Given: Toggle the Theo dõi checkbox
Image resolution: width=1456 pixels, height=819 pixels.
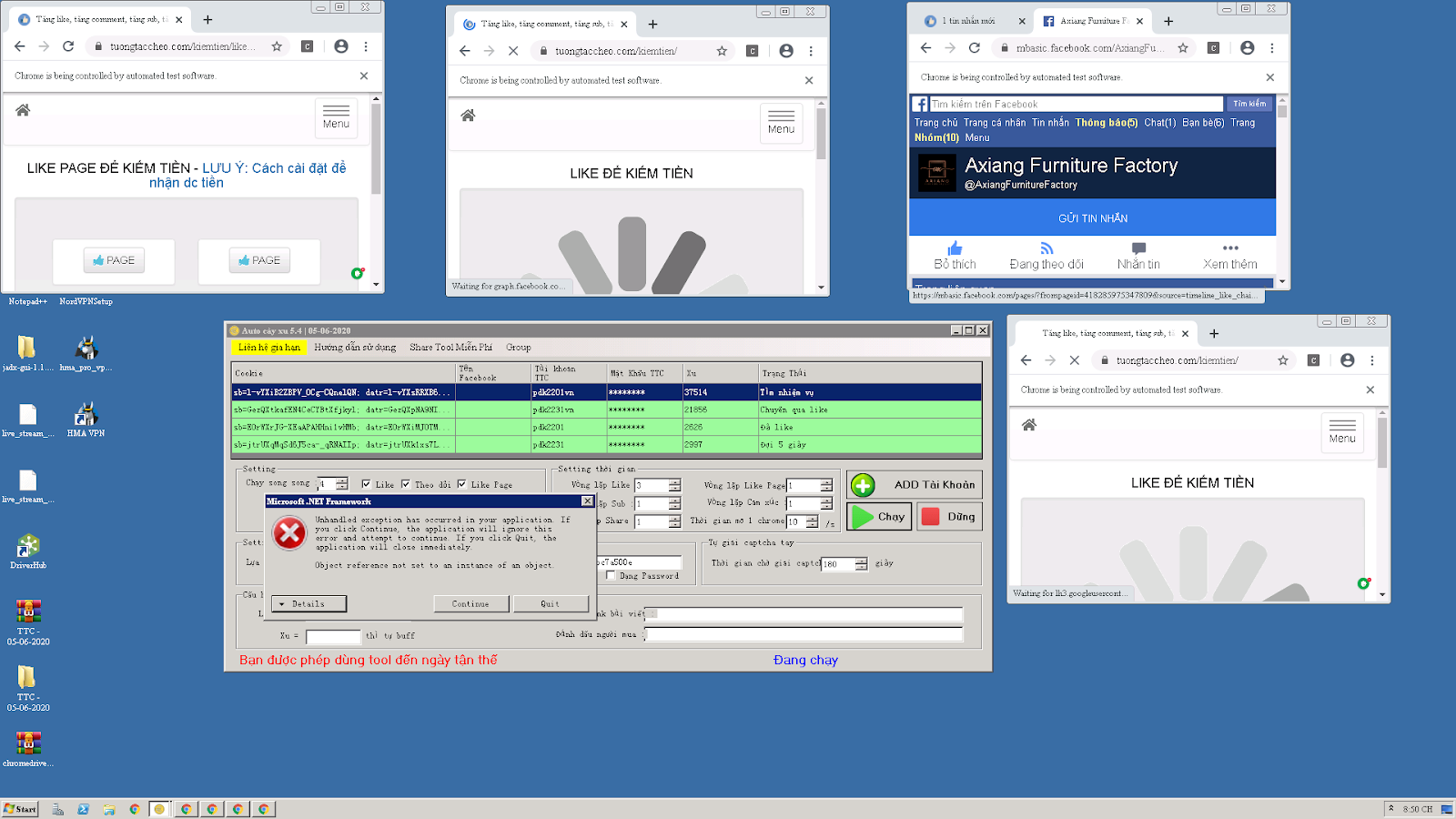Looking at the screenshot, I should pyautogui.click(x=406, y=485).
